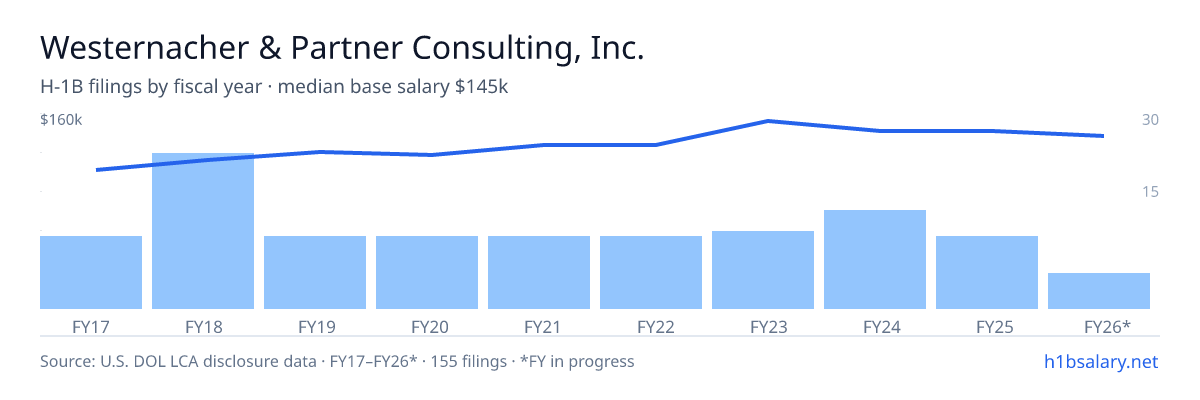Image resolution: width=1200 pixels, height=400 pixels.
Task: Click the short FY26* bar
Action: pyautogui.click(x=1099, y=291)
